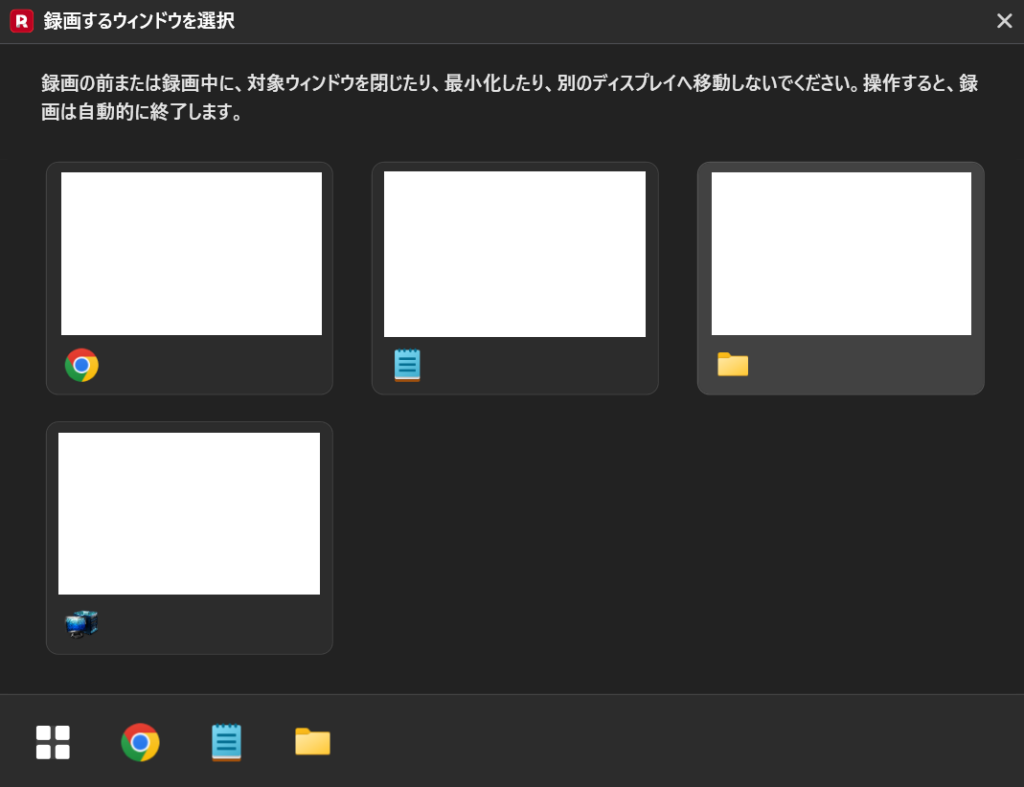This screenshot has height=787, width=1024.
Task: Click the Notepad badge below its window preview
Action: click(407, 365)
